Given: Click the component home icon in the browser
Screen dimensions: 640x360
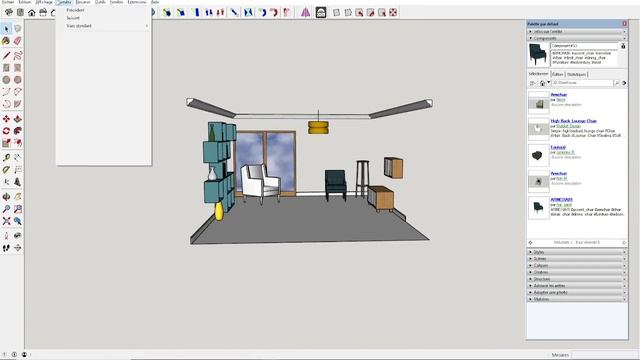Looking at the screenshot, I should click(542, 83).
